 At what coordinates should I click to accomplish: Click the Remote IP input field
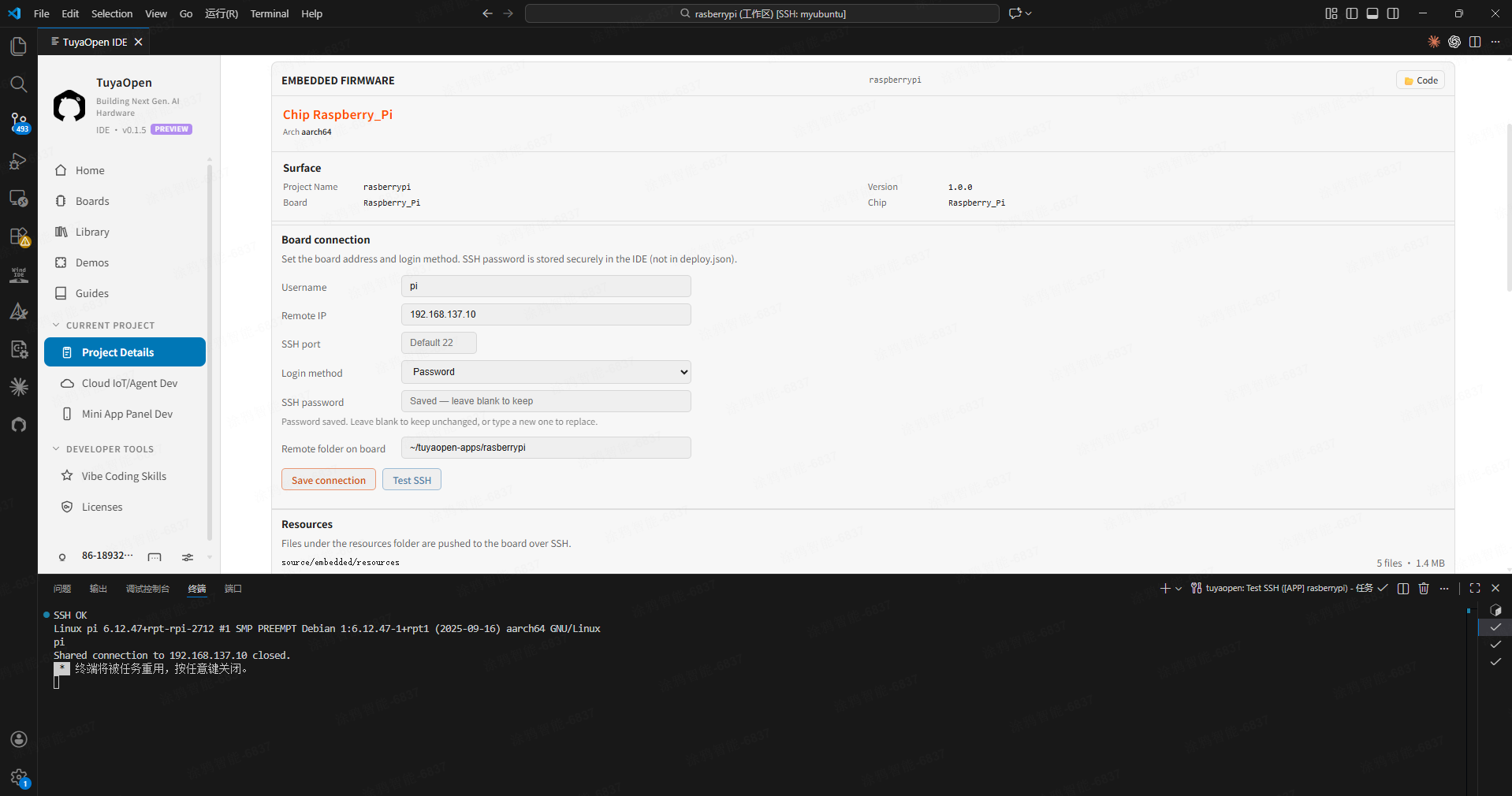546,314
